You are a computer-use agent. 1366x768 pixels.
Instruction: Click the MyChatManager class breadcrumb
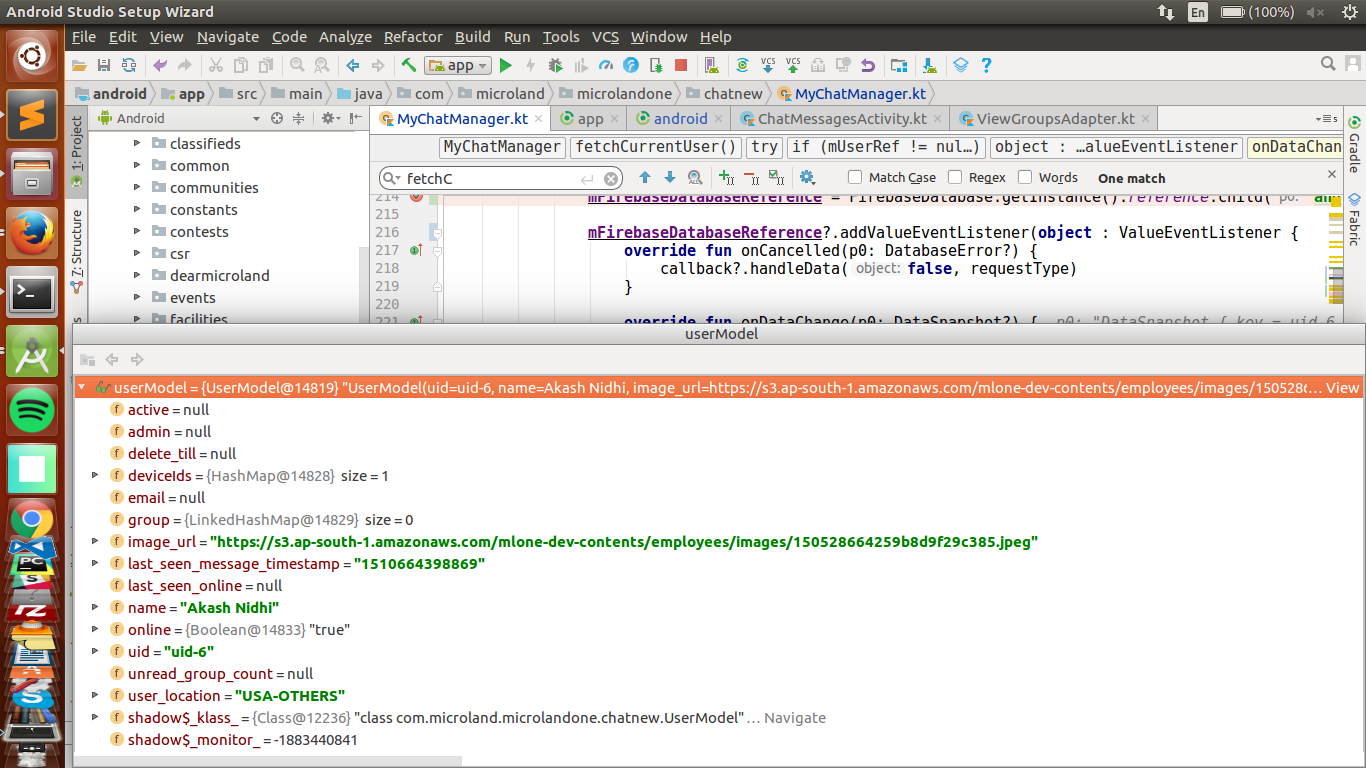pos(502,147)
